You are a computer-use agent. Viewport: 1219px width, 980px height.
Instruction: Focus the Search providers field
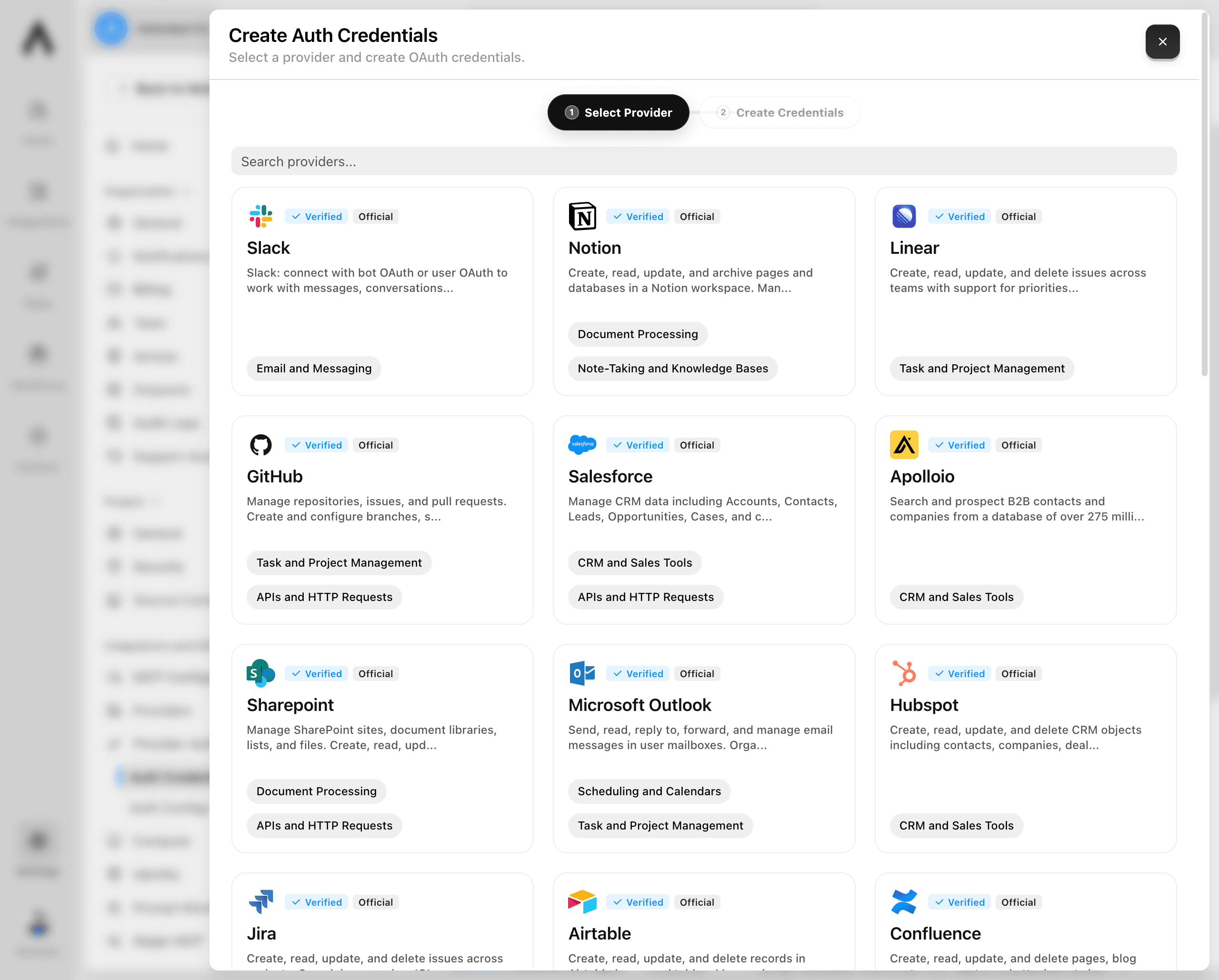pyautogui.click(x=703, y=161)
